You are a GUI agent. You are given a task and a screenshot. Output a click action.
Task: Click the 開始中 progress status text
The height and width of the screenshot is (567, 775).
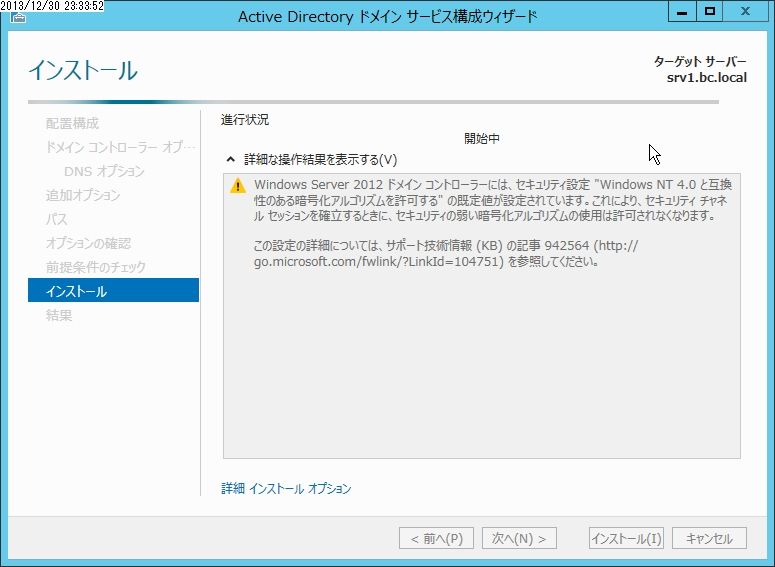(x=482, y=138)
